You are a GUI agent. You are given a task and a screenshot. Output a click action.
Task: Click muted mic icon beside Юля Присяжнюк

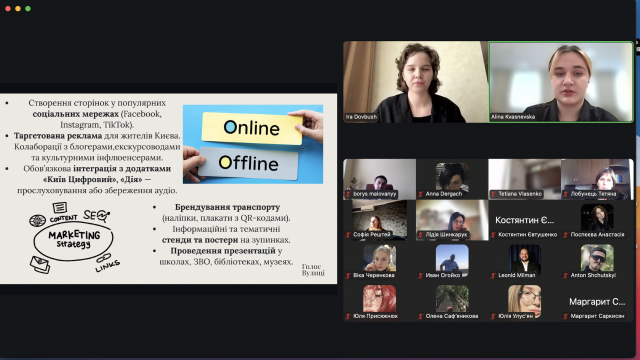tap(348, 316)
